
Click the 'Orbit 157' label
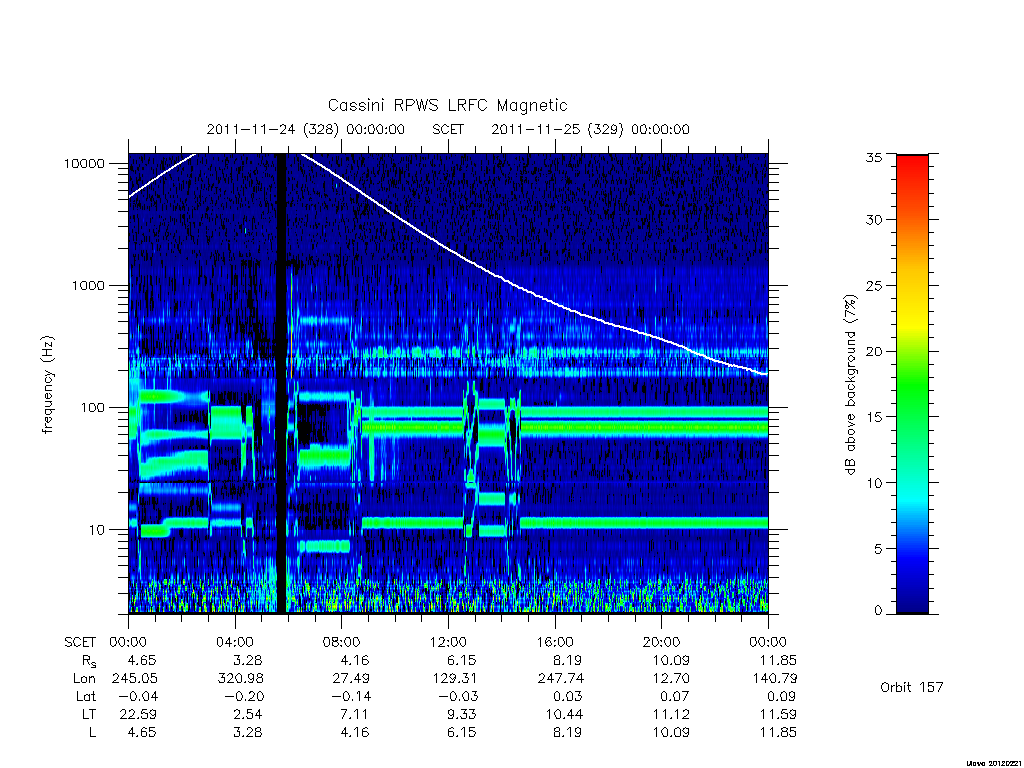pyautogui.click(x=912, y=687)
